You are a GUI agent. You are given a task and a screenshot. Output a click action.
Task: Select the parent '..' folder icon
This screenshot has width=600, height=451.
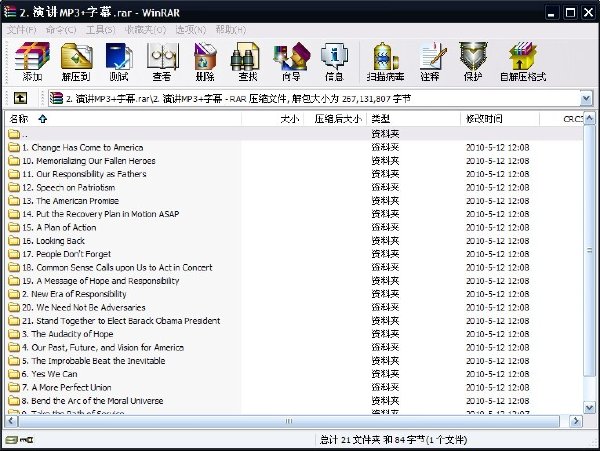pyautogui.click(x=14, y=134)
